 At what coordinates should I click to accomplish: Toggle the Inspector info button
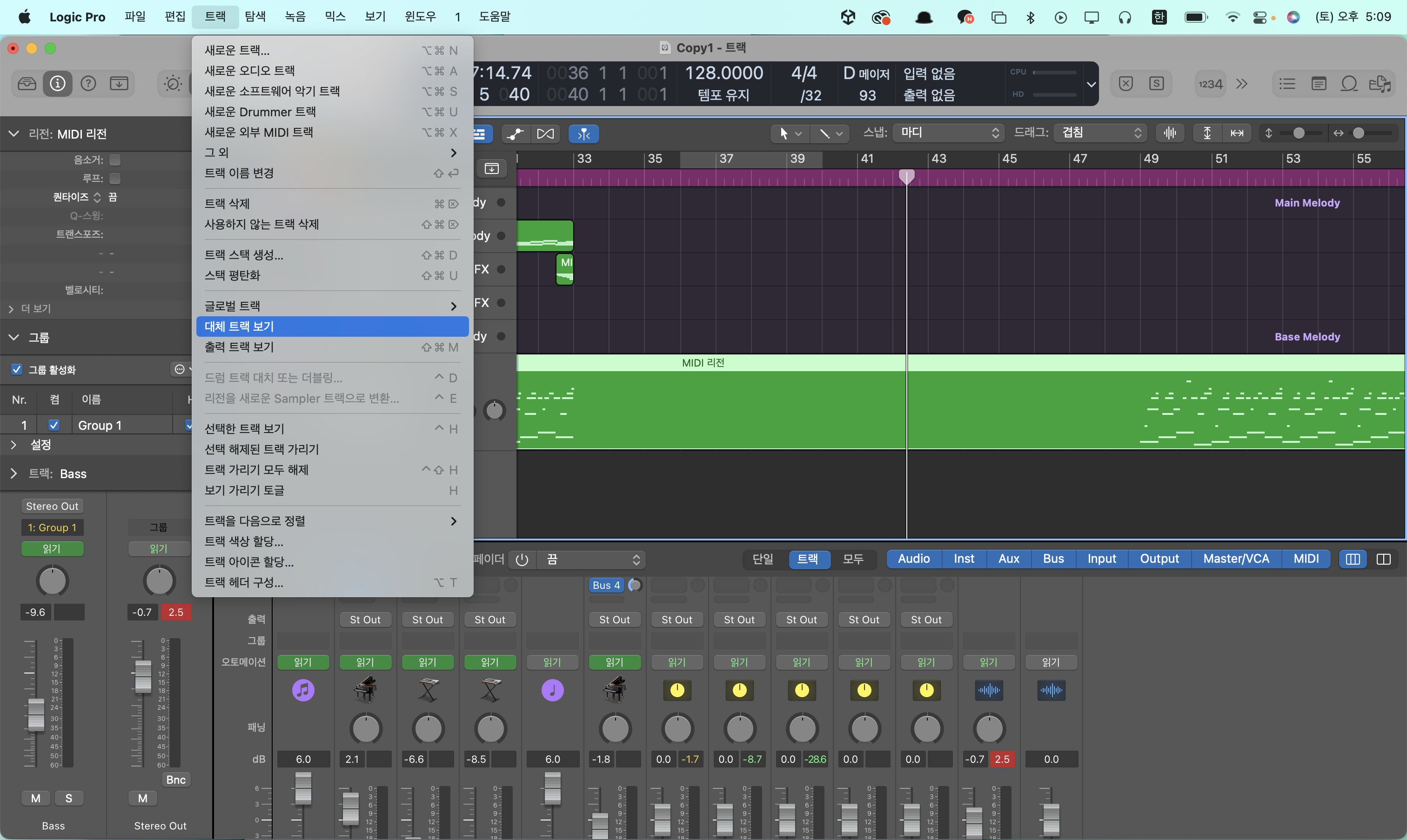pyautogui.click(x=58, y=84)
